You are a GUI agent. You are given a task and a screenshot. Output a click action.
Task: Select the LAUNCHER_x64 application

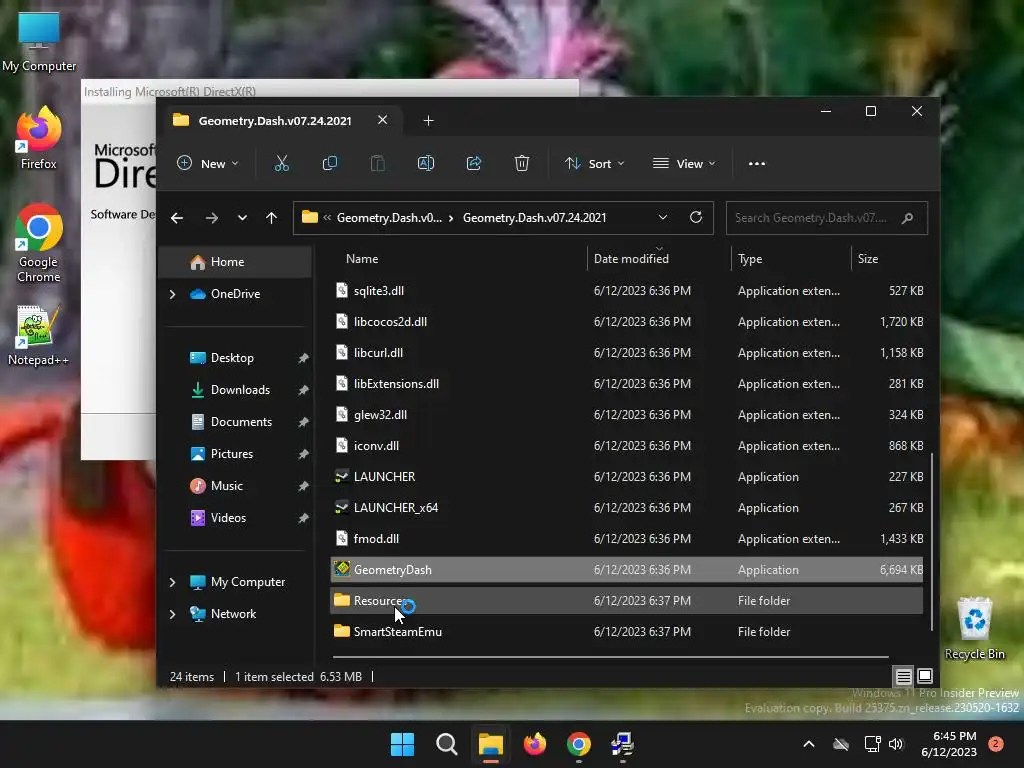pyautogui.click(x=627, y=507)
